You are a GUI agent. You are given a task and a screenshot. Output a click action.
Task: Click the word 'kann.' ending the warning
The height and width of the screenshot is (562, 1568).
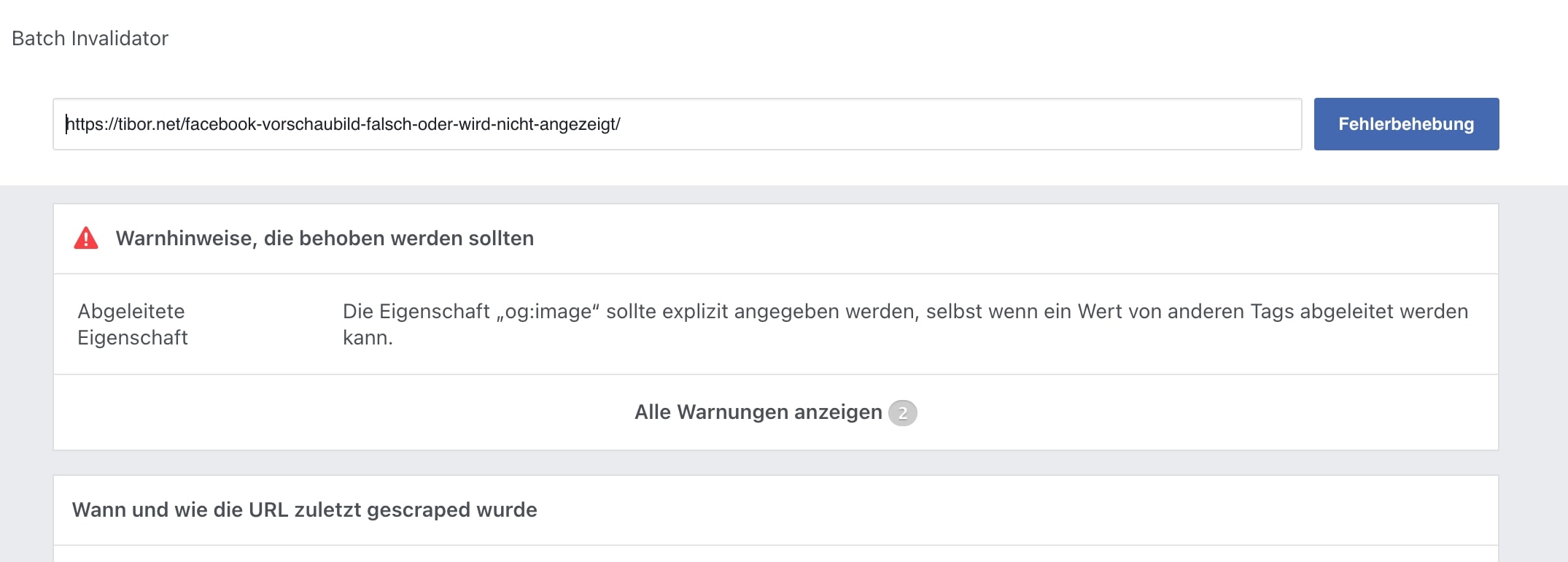click(x=368, y=338)
